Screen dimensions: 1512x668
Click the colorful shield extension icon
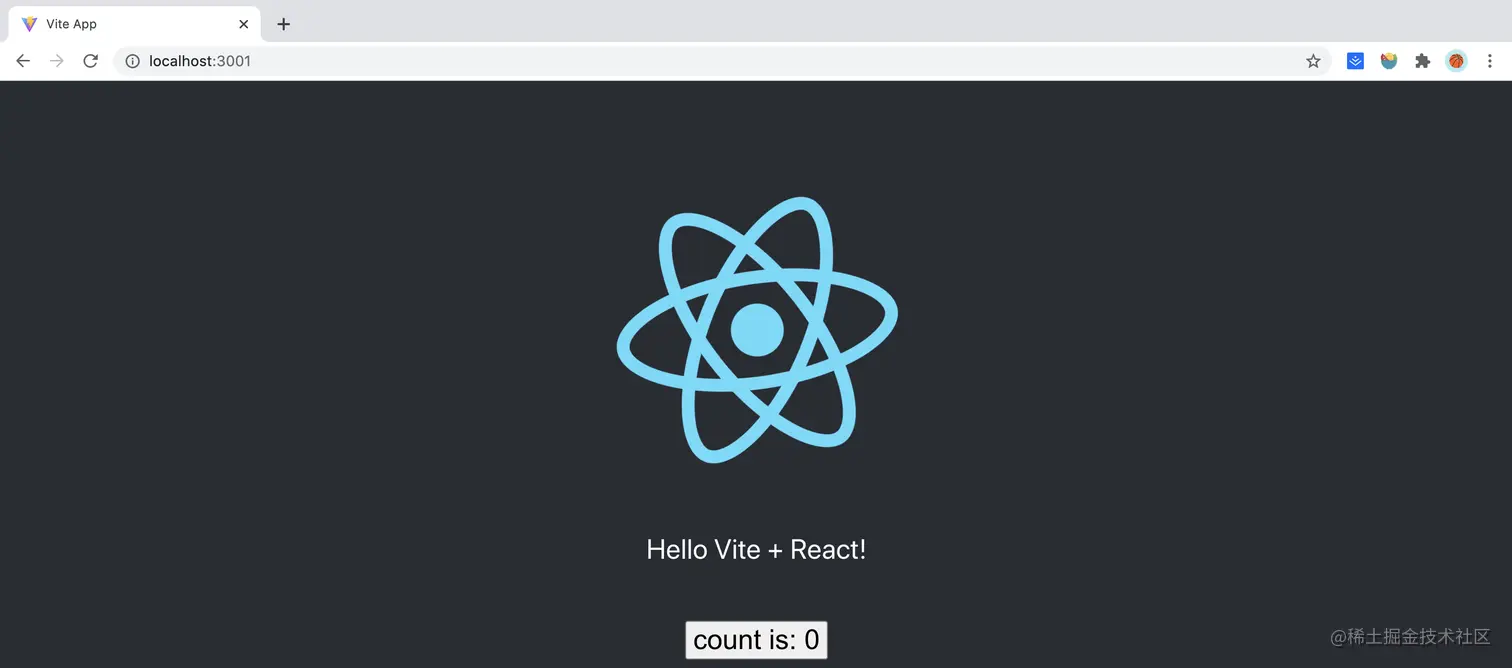(x=1389, y=61)
